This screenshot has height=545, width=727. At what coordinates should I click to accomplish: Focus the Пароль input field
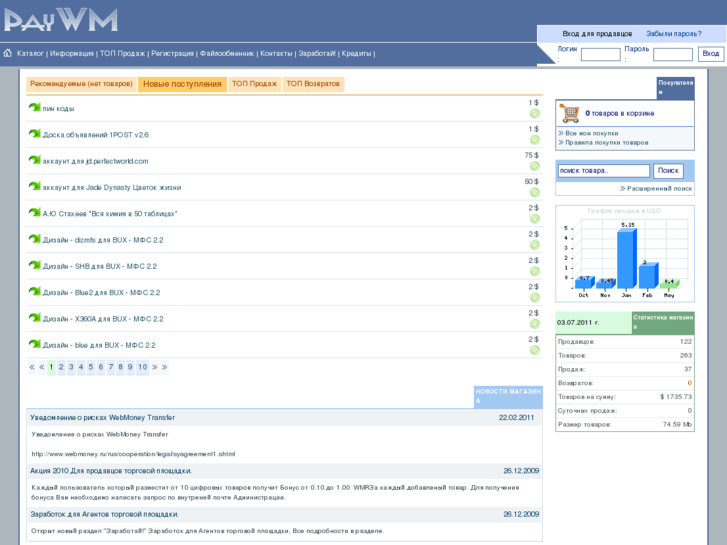point(673,54)
